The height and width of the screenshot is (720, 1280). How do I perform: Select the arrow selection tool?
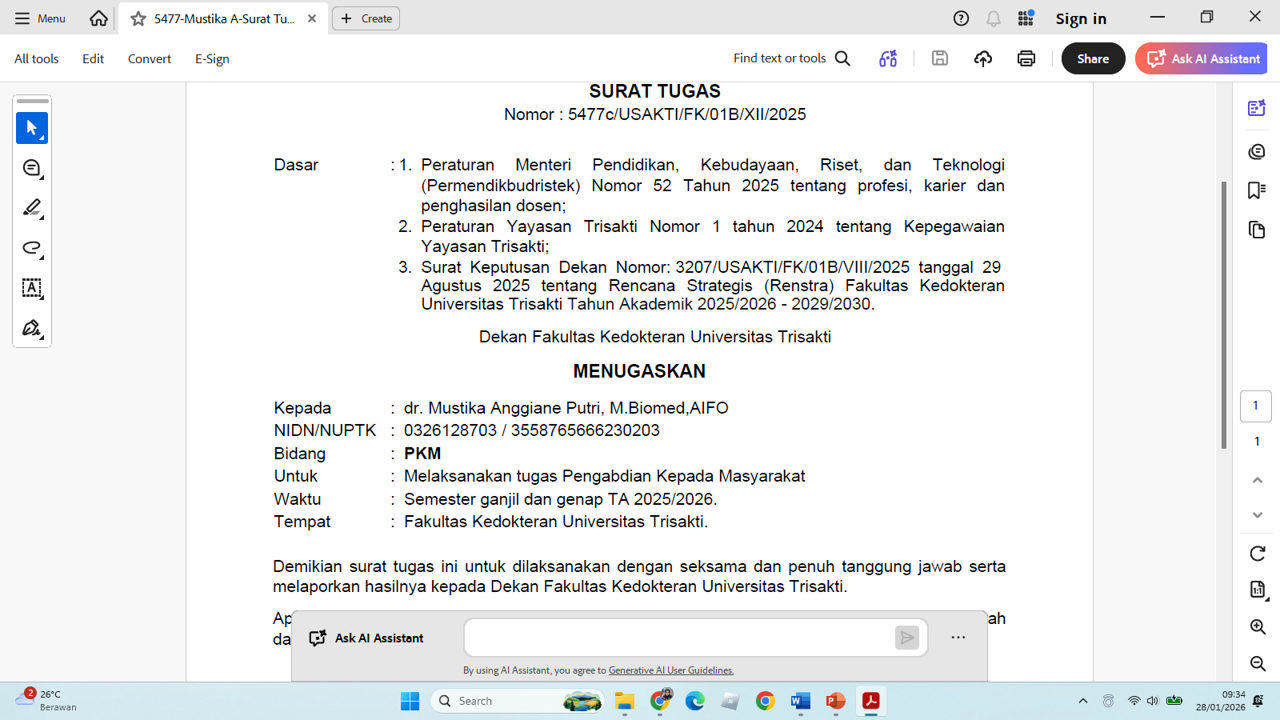point(32,128)
